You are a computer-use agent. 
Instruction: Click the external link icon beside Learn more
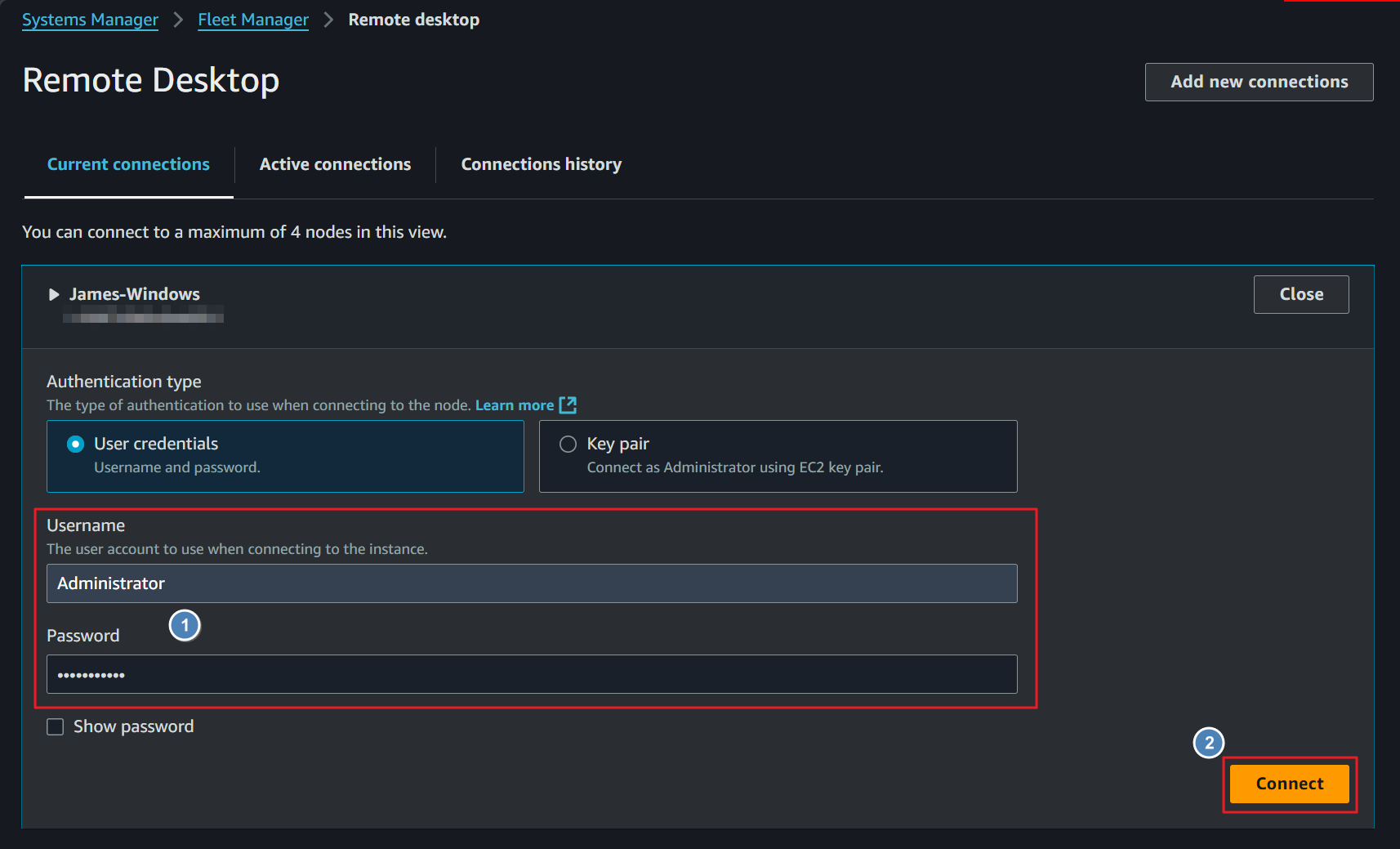pos(568,405)
